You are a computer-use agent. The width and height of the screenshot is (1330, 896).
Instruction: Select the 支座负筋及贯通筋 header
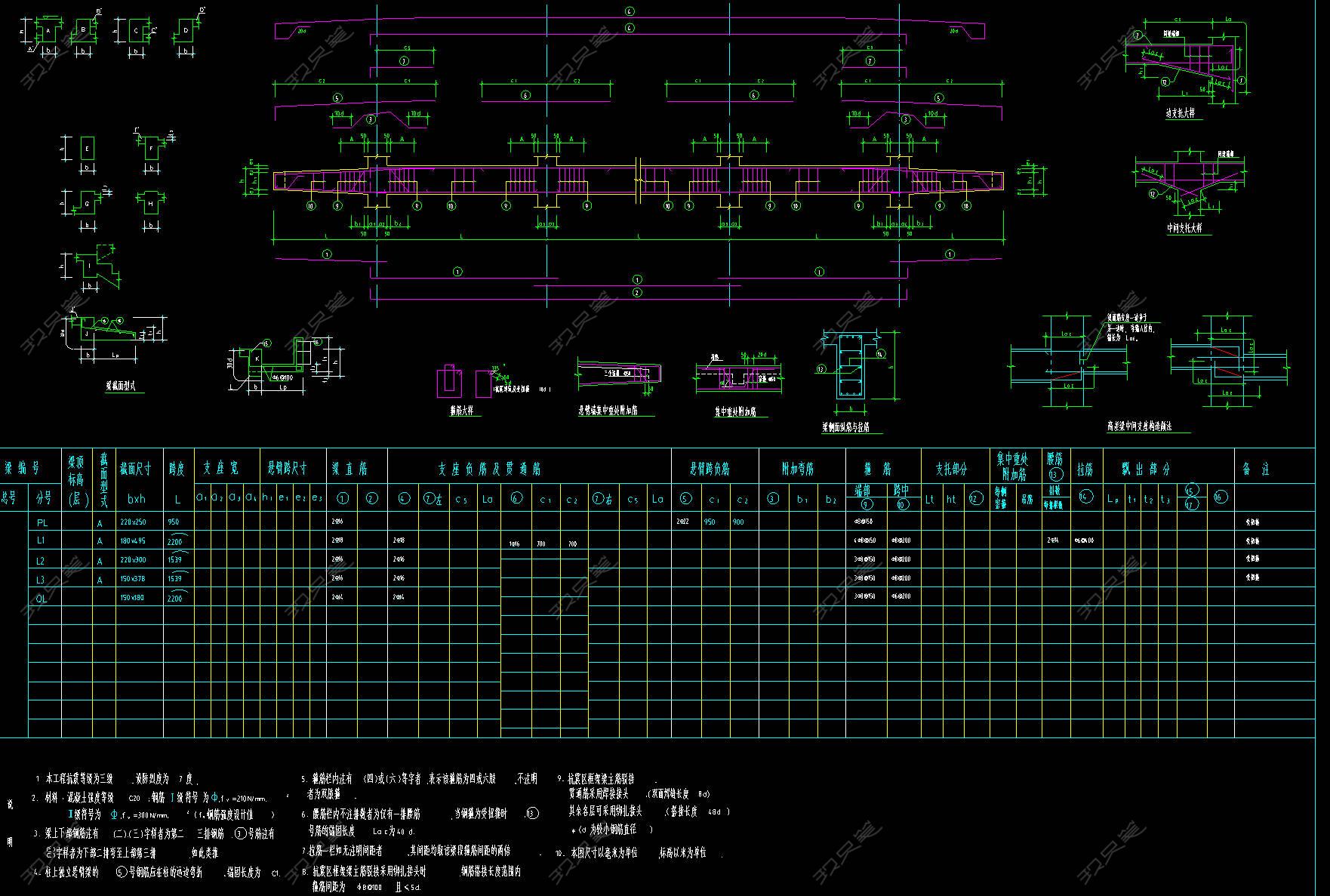[x=490, y=469]
